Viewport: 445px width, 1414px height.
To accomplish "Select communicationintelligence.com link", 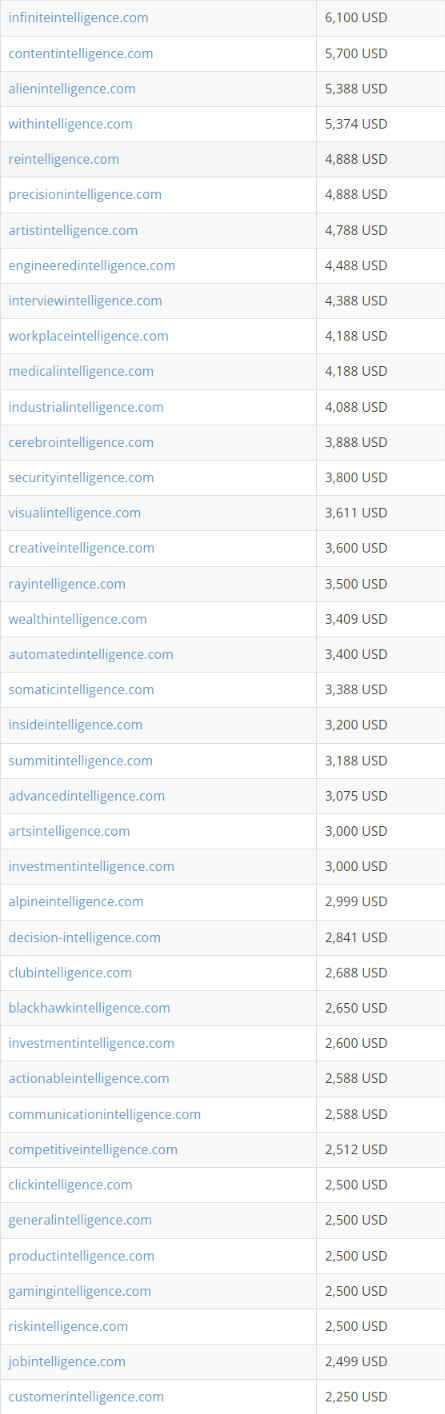I will click(105, 1114).
